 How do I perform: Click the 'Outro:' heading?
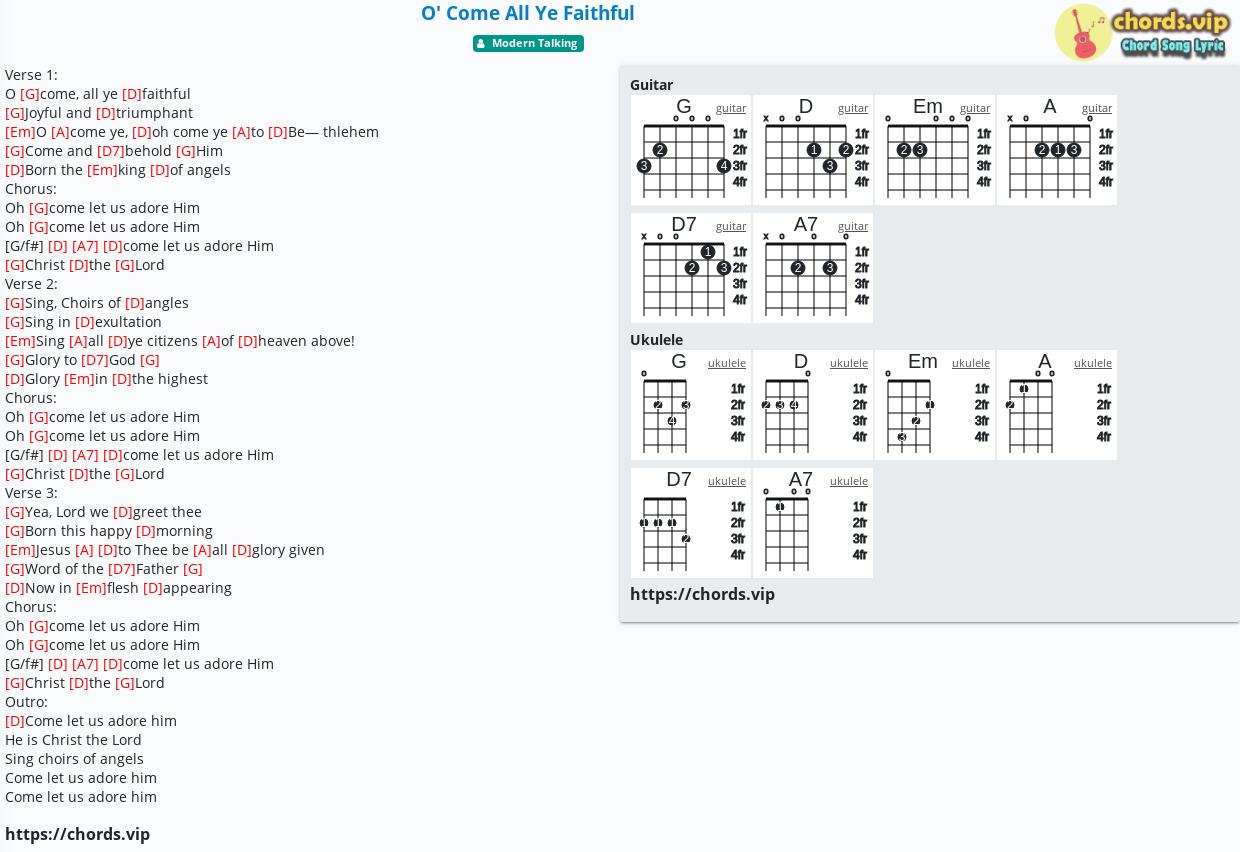click(x=26, y=702)
